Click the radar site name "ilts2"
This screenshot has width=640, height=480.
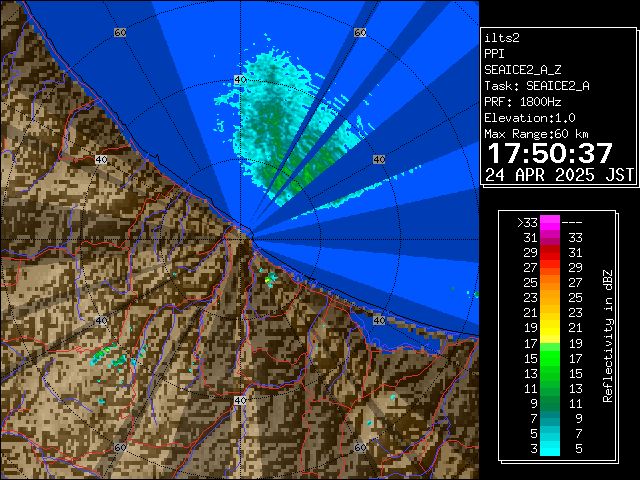[x=502, y=38]
